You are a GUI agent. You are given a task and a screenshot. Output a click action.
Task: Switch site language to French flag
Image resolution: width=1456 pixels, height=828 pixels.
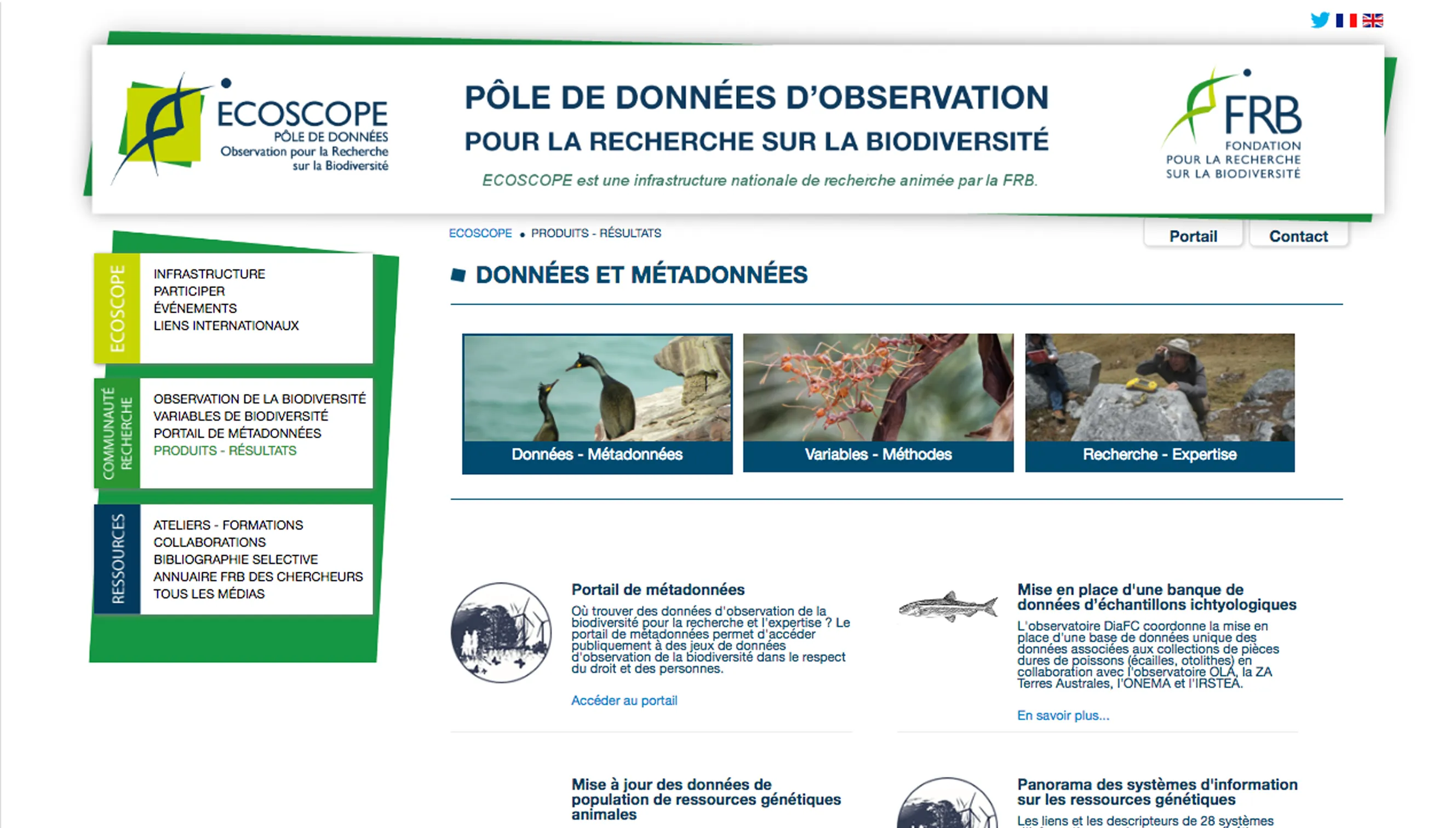(1346, 20)
